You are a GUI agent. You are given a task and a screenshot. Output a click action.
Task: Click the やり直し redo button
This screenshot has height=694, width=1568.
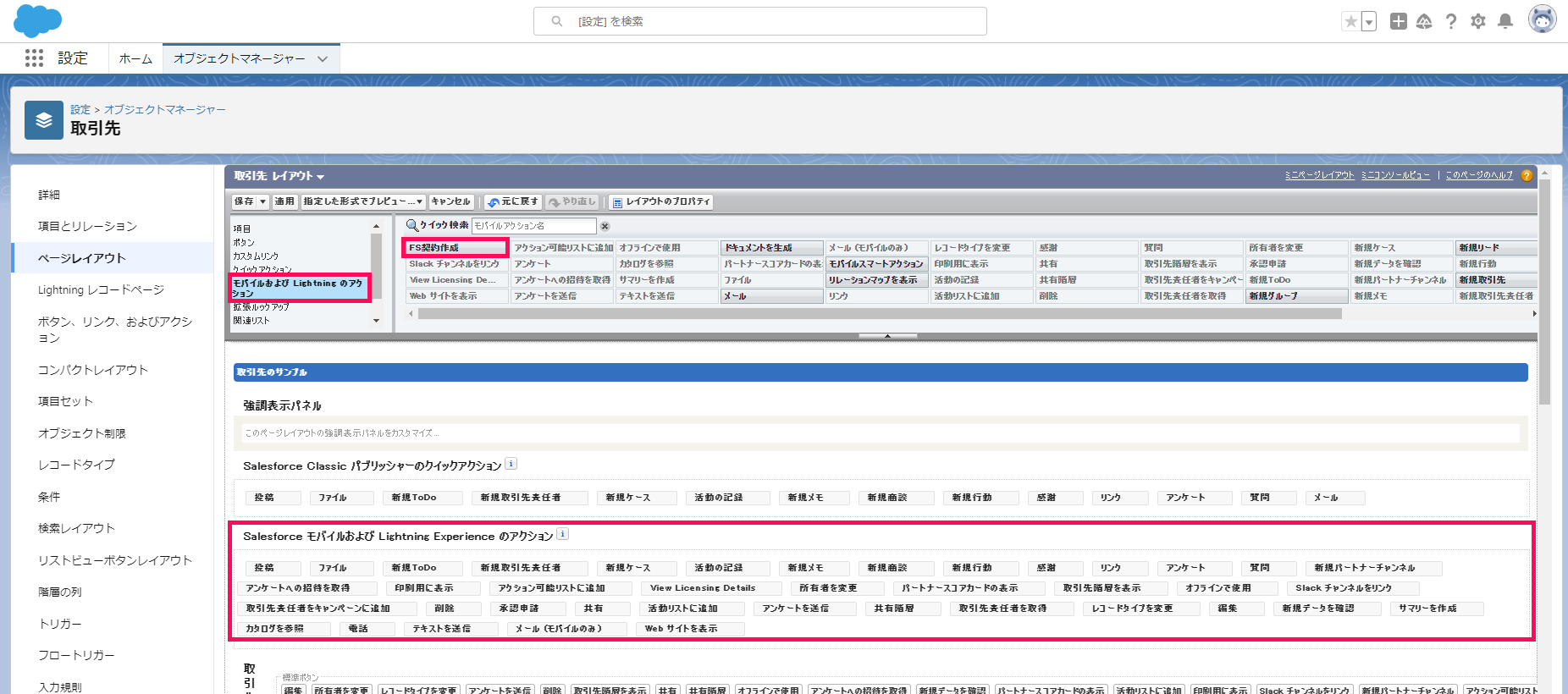click(572, 201)
